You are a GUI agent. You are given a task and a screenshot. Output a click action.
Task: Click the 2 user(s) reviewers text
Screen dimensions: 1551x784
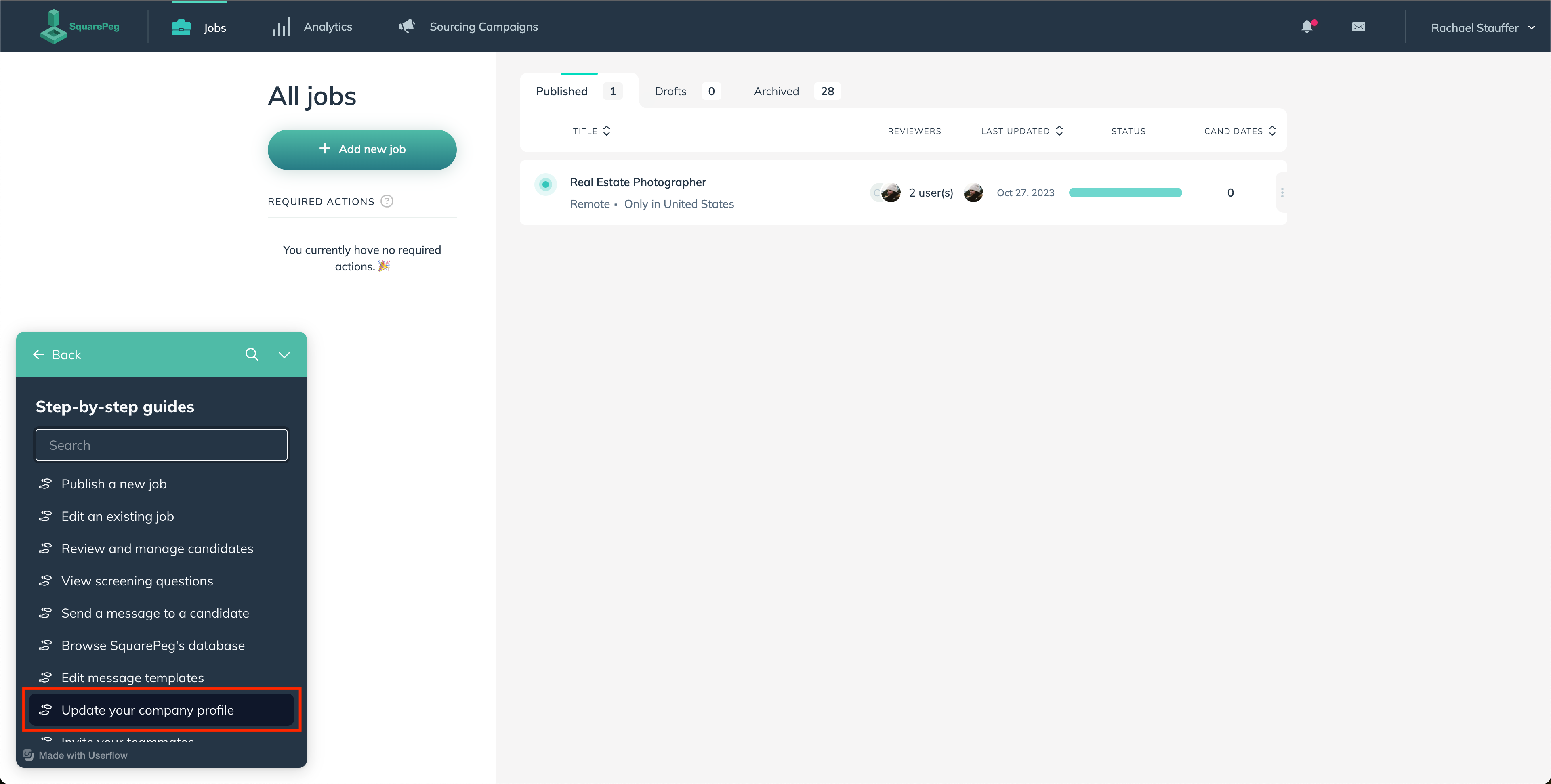[931, 193]
